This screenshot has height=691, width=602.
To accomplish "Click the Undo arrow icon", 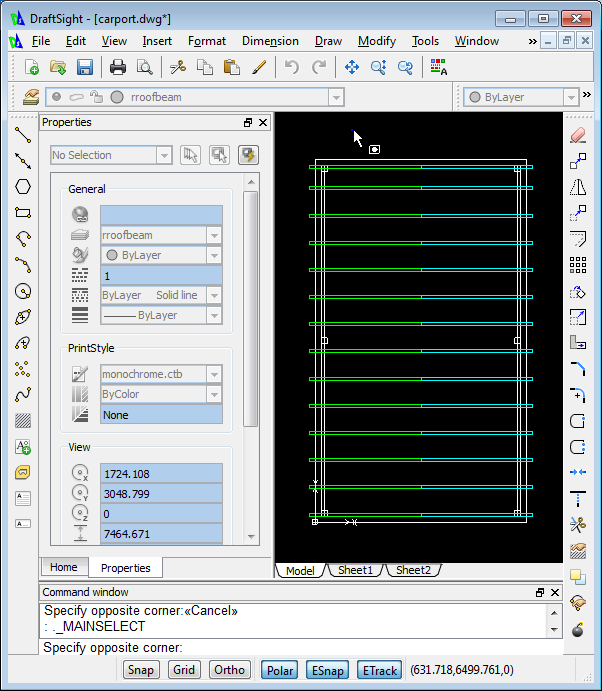I will point(291,67).
